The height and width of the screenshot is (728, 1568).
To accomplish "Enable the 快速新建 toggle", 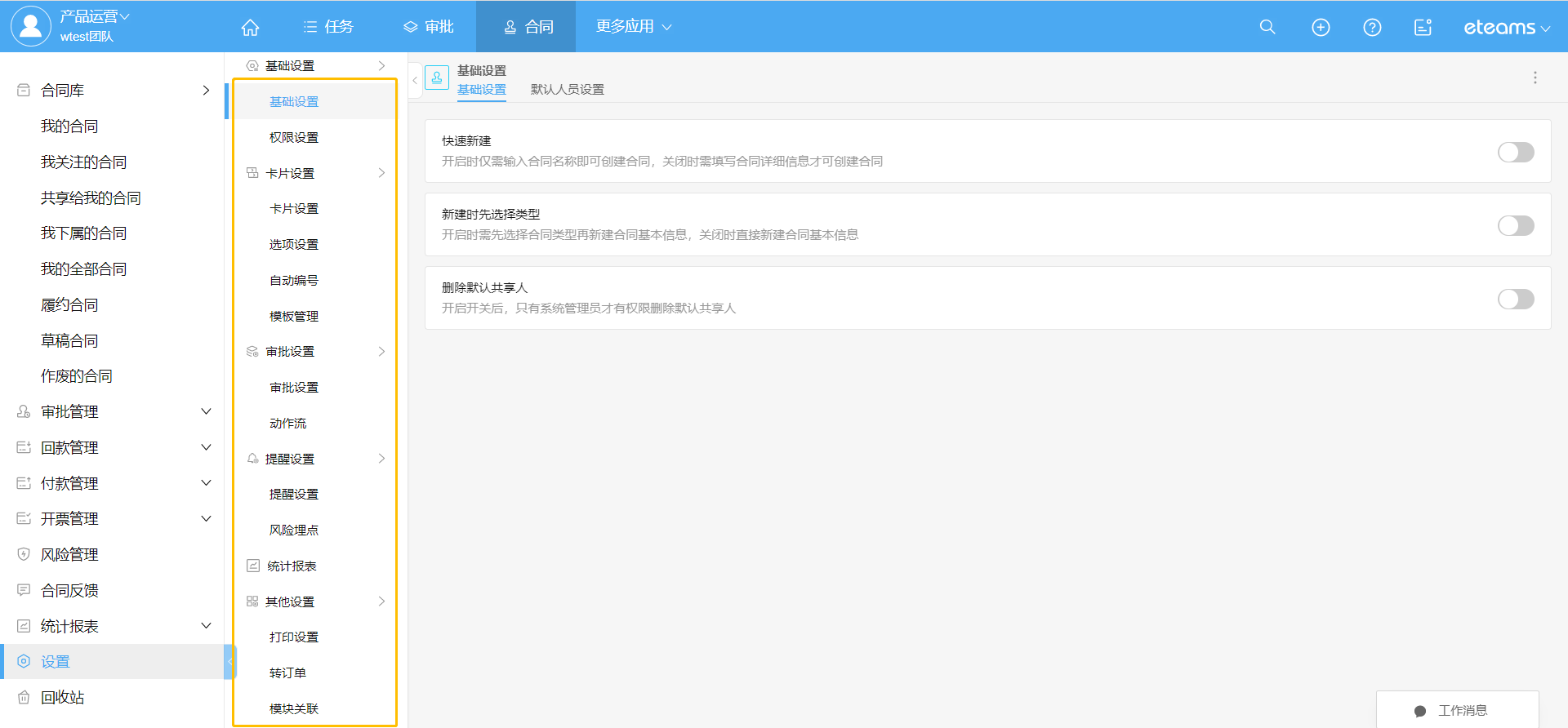I will (x=1515, y=153).
